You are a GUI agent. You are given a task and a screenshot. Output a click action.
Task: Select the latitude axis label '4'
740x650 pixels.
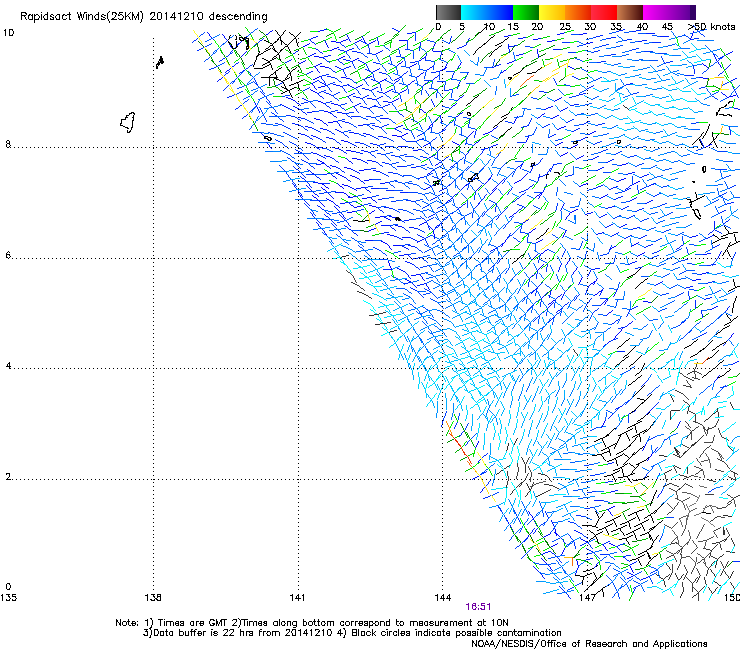pyautogui.click(x=8, y=366)
